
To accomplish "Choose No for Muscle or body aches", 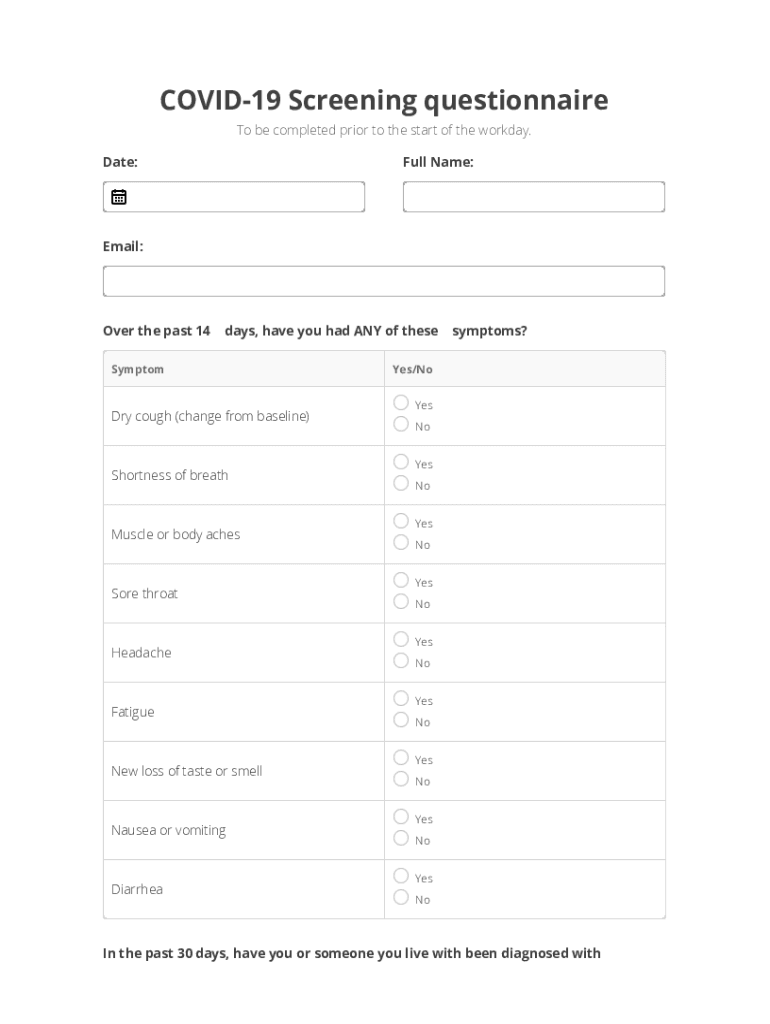I will click(401, 542).
